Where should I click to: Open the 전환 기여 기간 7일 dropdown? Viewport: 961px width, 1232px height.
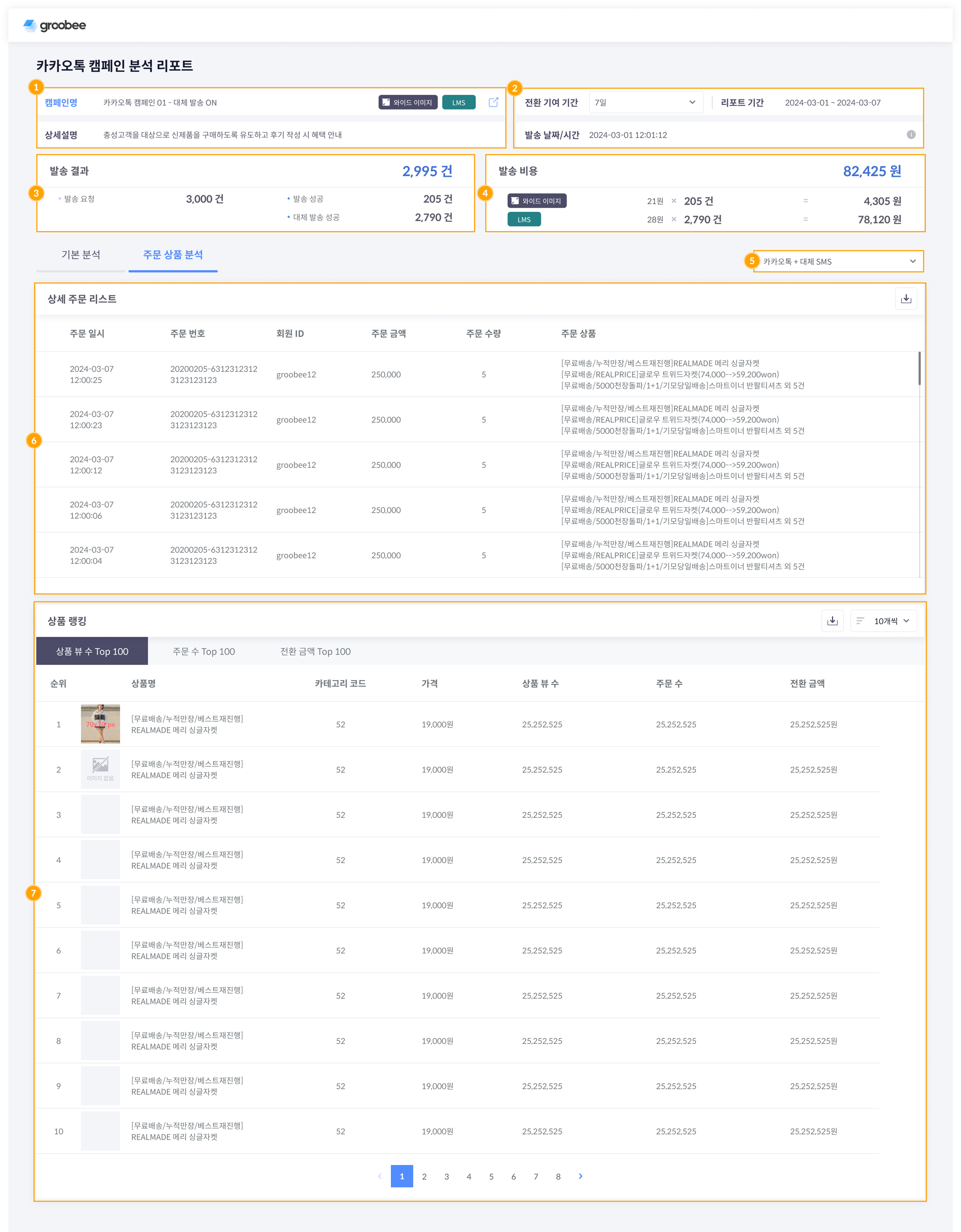pyautogui.click(x=646, y=102)
